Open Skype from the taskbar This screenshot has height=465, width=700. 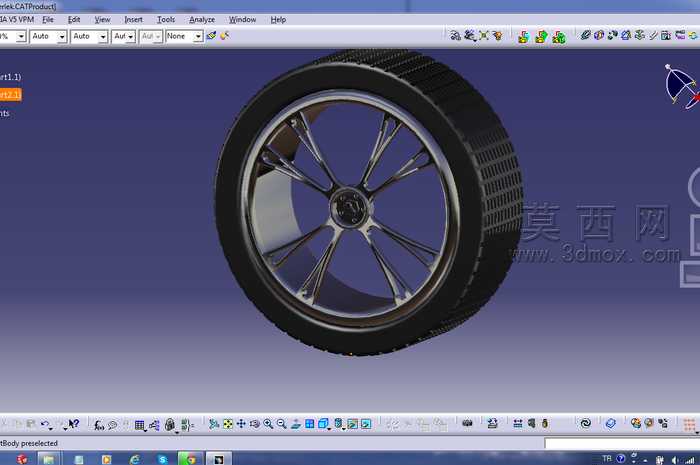[162, 459]
